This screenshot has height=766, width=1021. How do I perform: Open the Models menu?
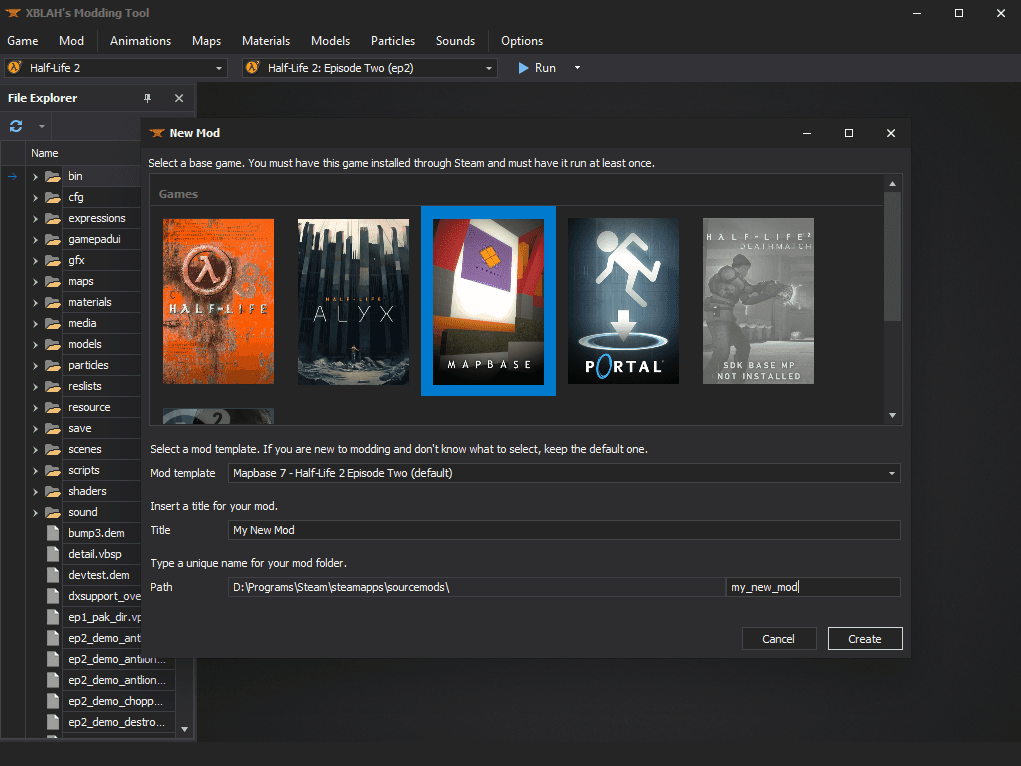point(330,41)
